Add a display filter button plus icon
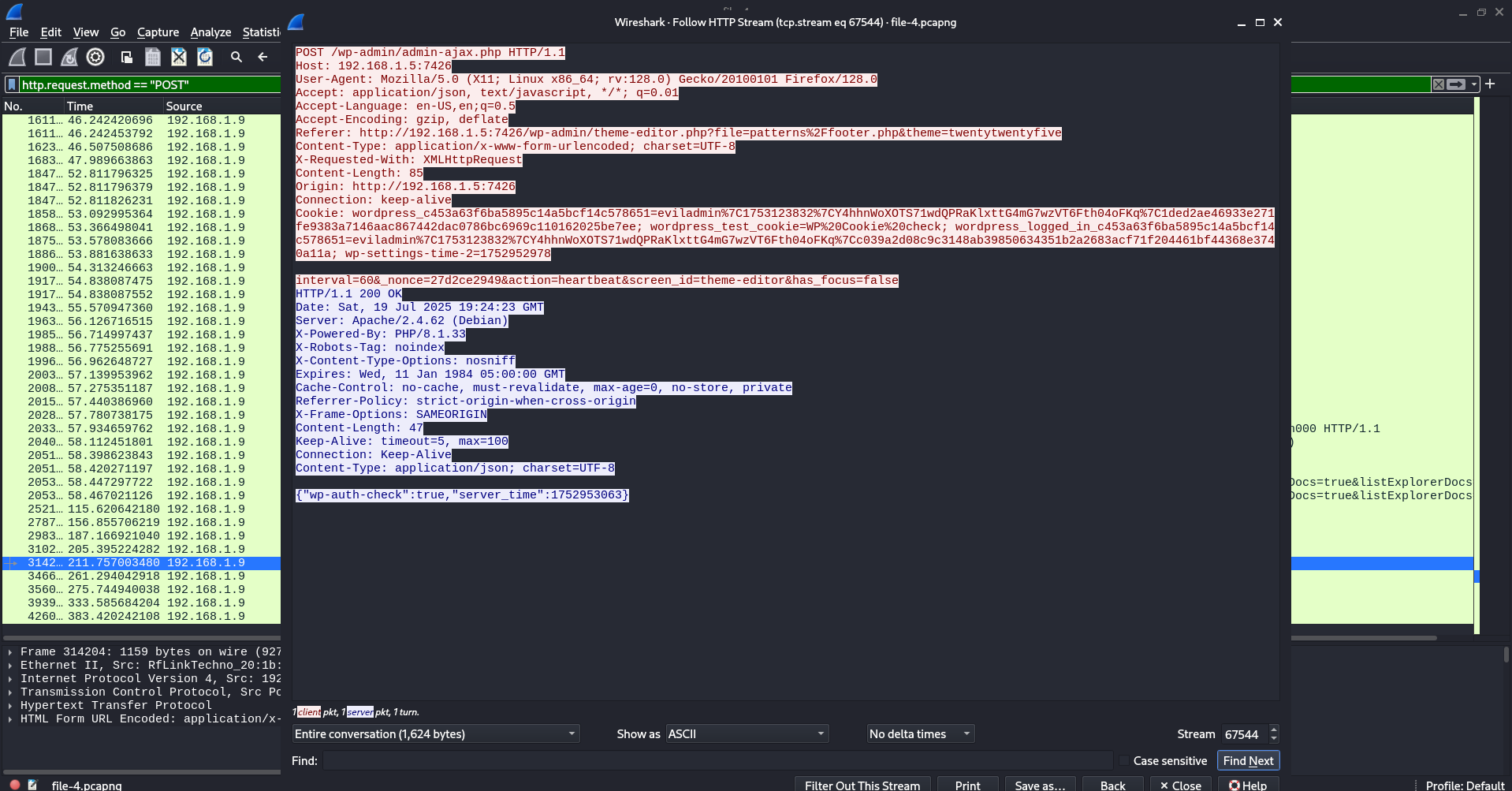Viewport: 1512px width, 791px height. point(1490,84)
